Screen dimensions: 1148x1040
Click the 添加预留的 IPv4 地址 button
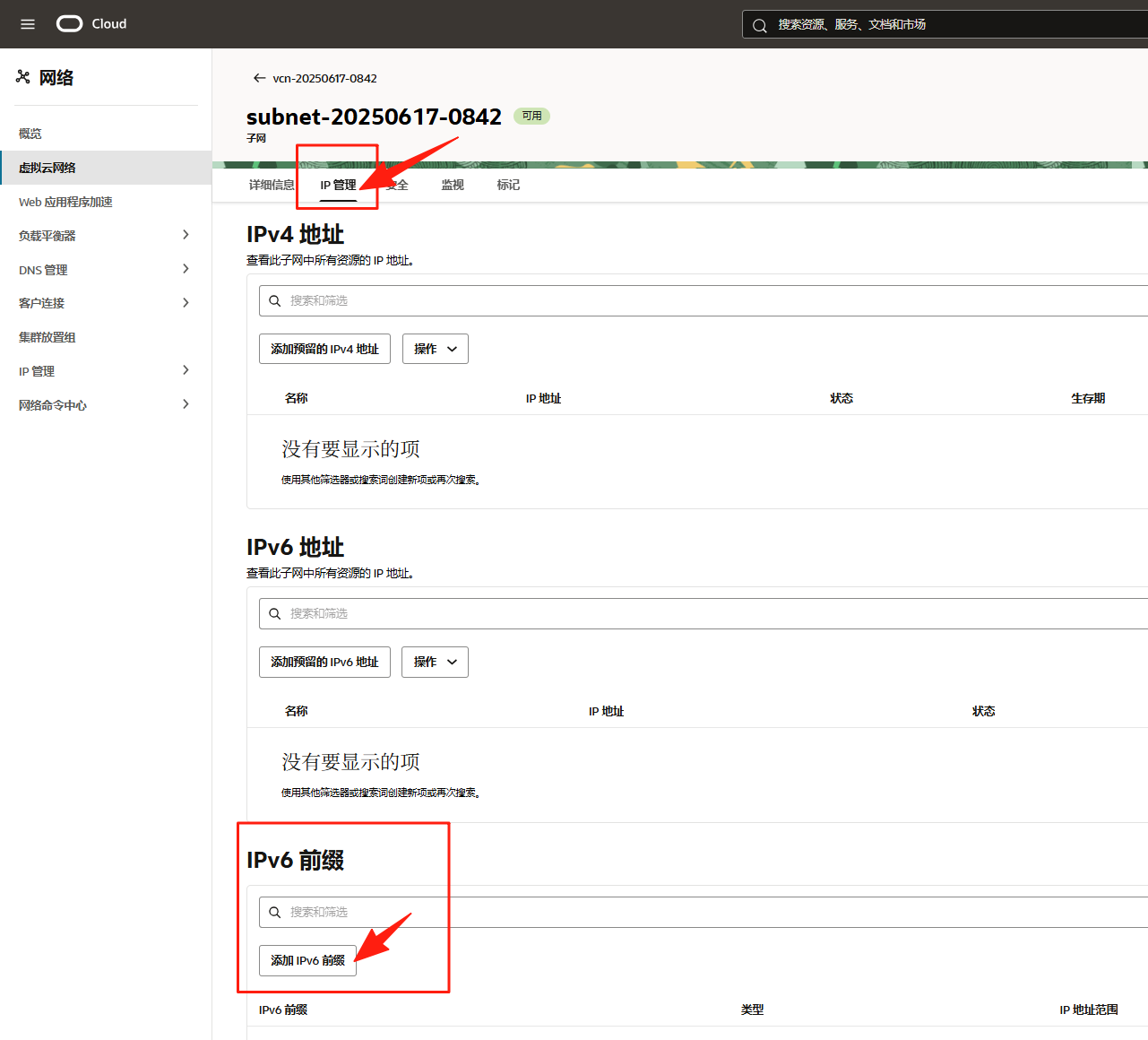(324, 349)
